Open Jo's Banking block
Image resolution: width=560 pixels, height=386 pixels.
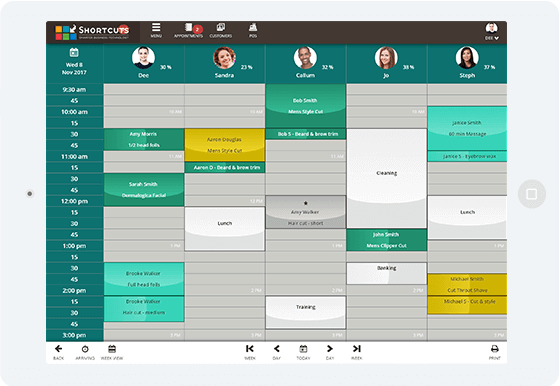[386, 274]
